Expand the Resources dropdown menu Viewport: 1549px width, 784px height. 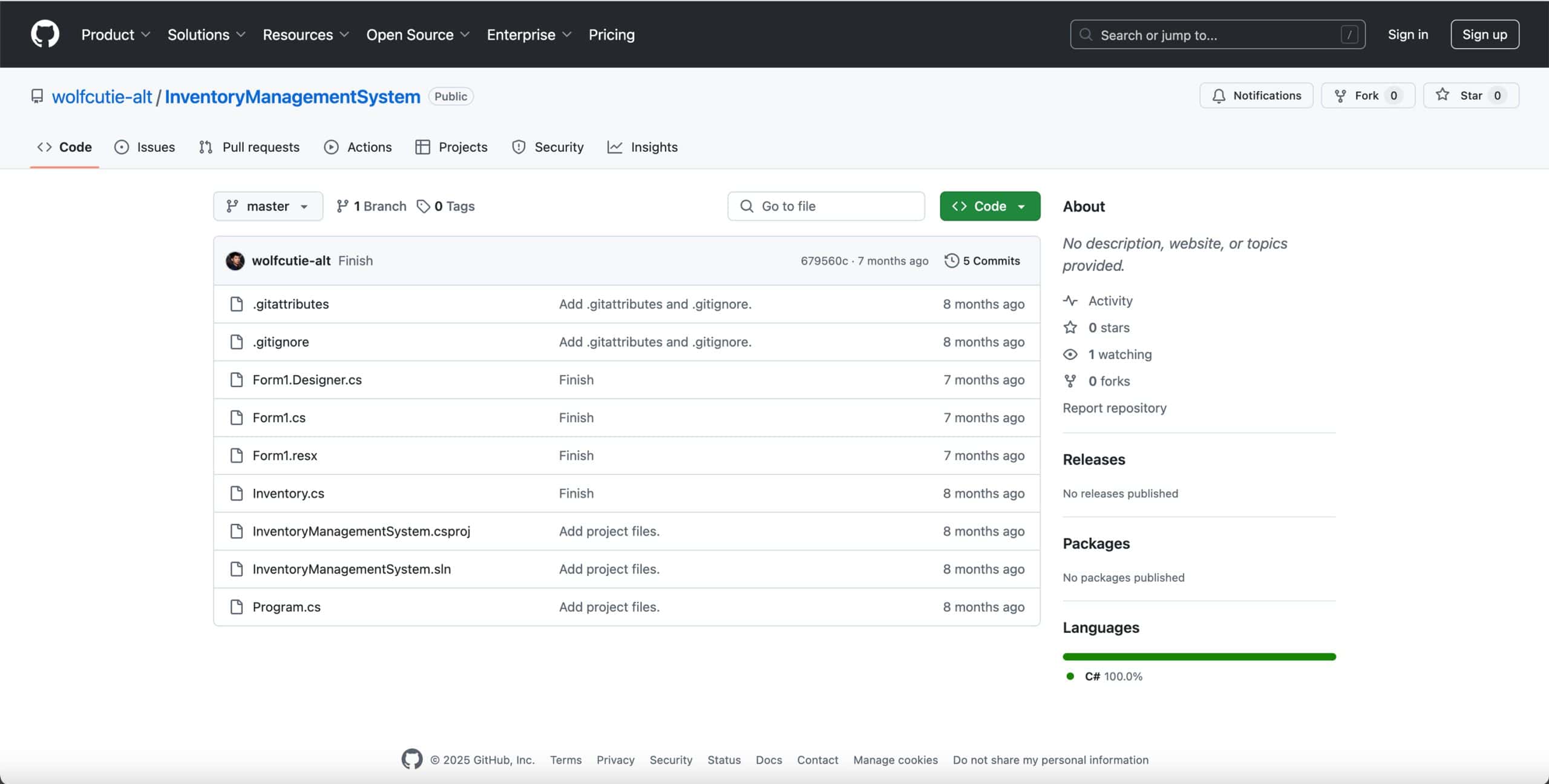coord(306,34)
